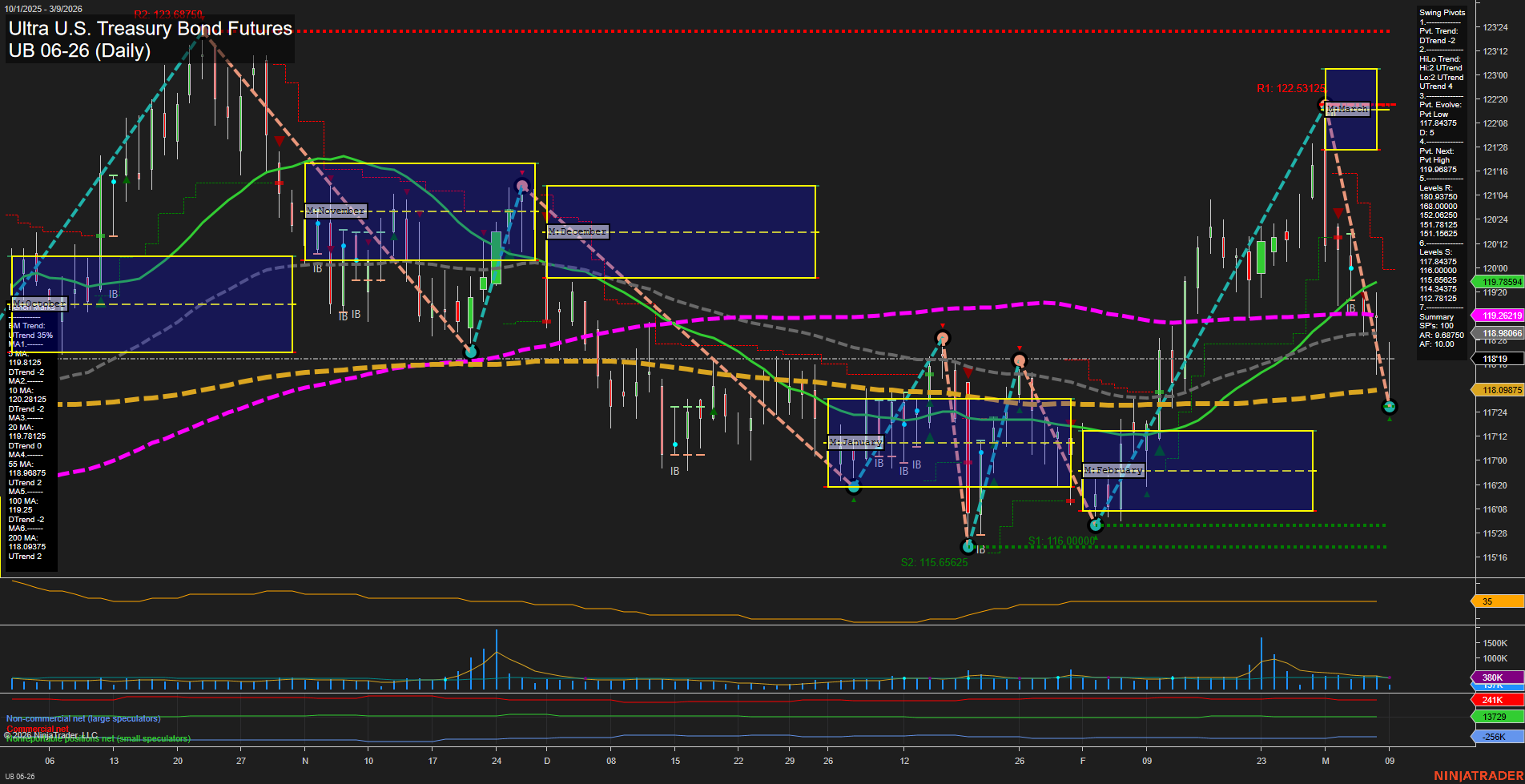Click the red 241K COT value tag
This screenshot has width=1525, height=784.
[x=1491, y=699]
